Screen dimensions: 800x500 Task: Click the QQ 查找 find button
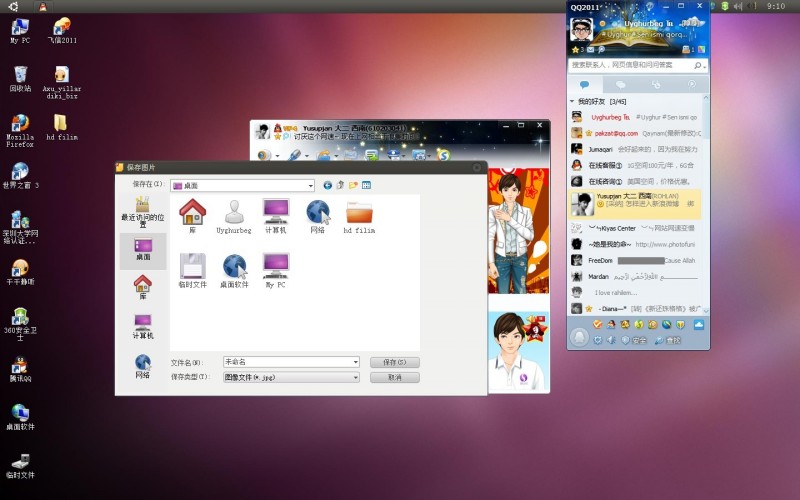pyautogui.click(x=668, y=340)
